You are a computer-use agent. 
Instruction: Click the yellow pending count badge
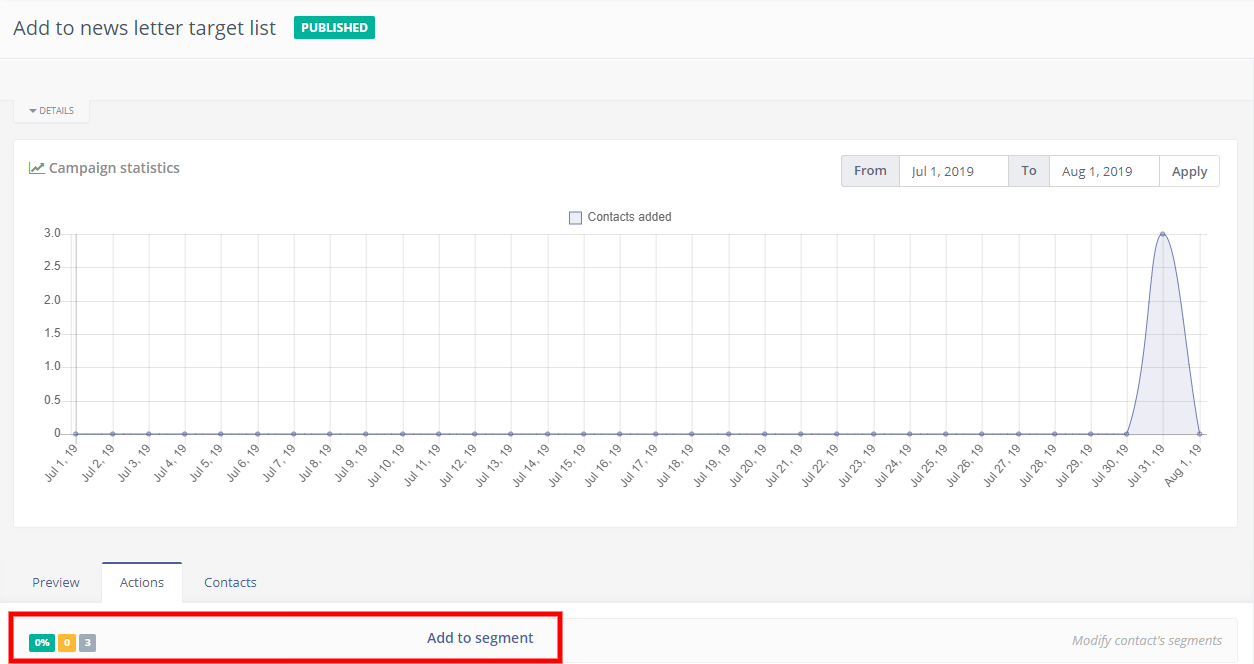click(x=66, y=642)
